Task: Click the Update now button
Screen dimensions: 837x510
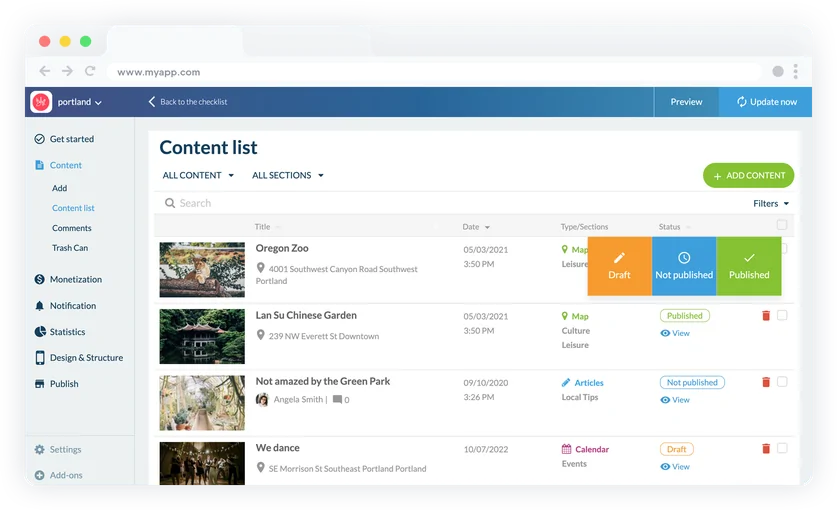Action: click(x=766, y=102)
